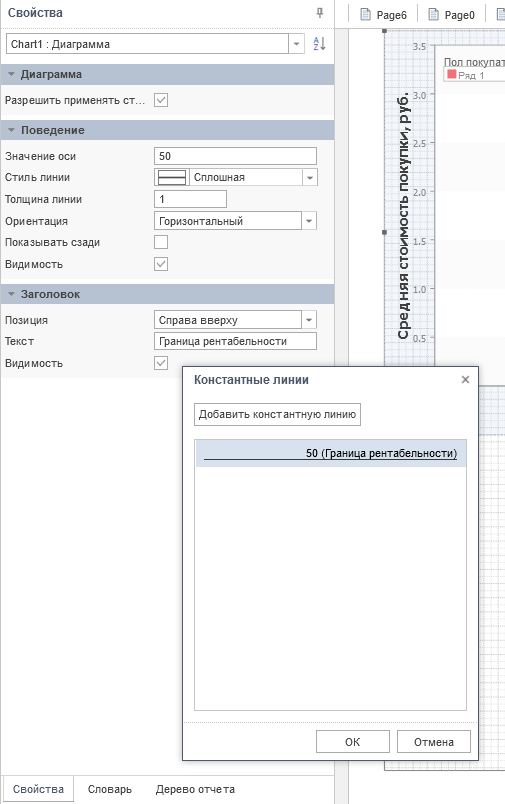
Task: Expand the Позиция dropdown list
Action: pyautogui.click(x=309, y=320)
